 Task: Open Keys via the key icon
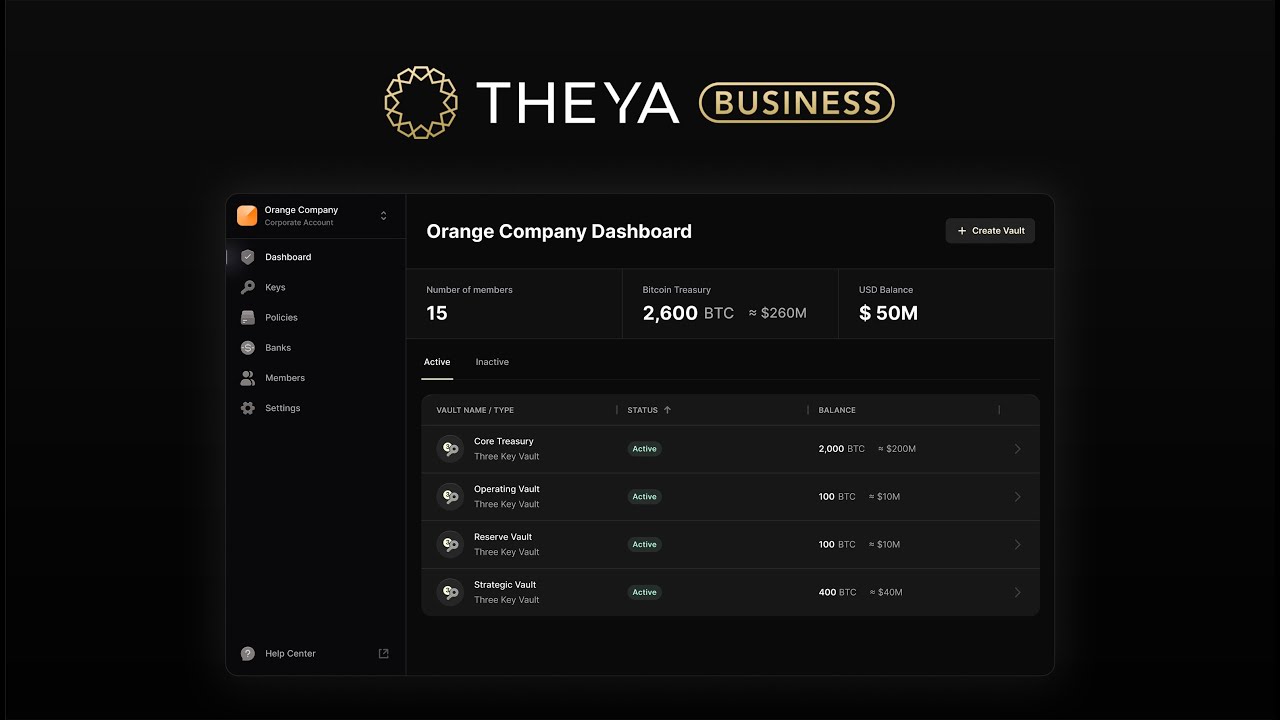tap(248, 287)
